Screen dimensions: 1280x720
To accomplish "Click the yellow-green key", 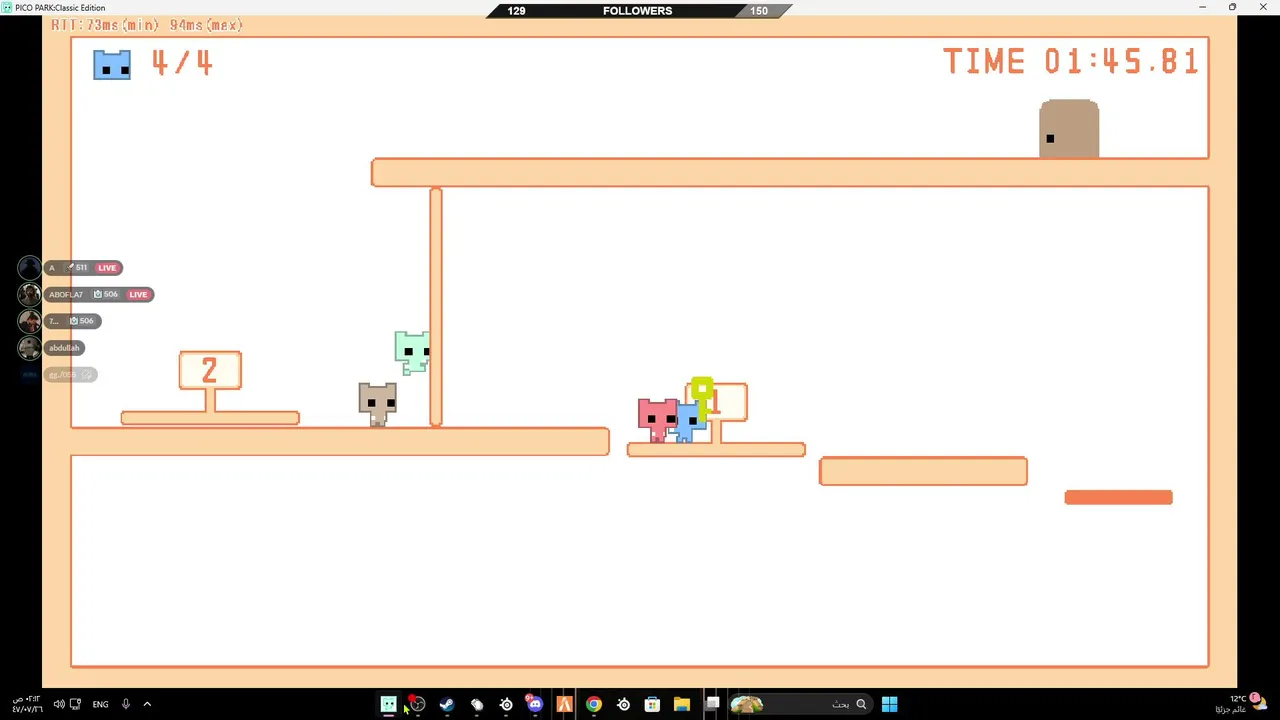I will click(702, 397).
